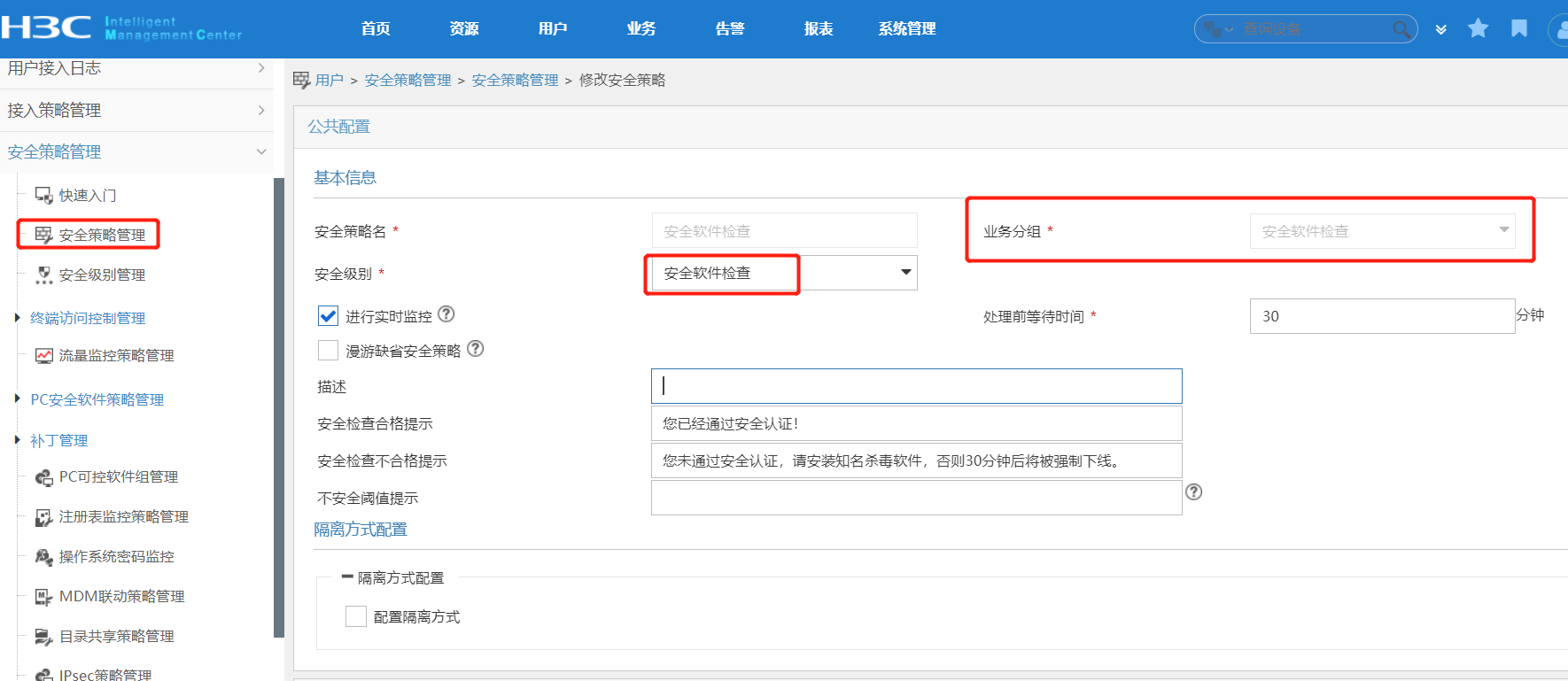Image resolution: width=1568 pixels, height=681 pixels.
Task: Open 流量监控策略管理 sidebar item
Action: click(116, 355)
